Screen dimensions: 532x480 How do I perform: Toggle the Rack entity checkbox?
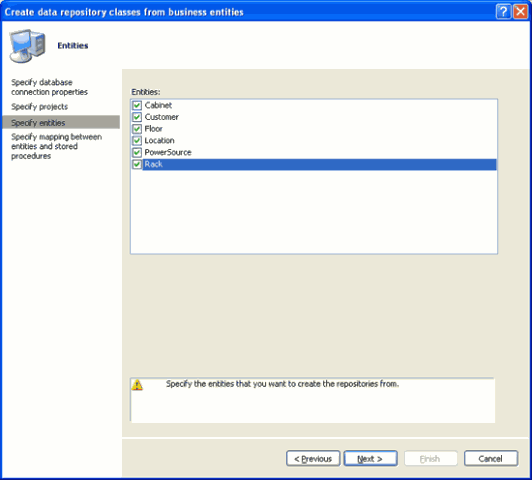[137, 164]
